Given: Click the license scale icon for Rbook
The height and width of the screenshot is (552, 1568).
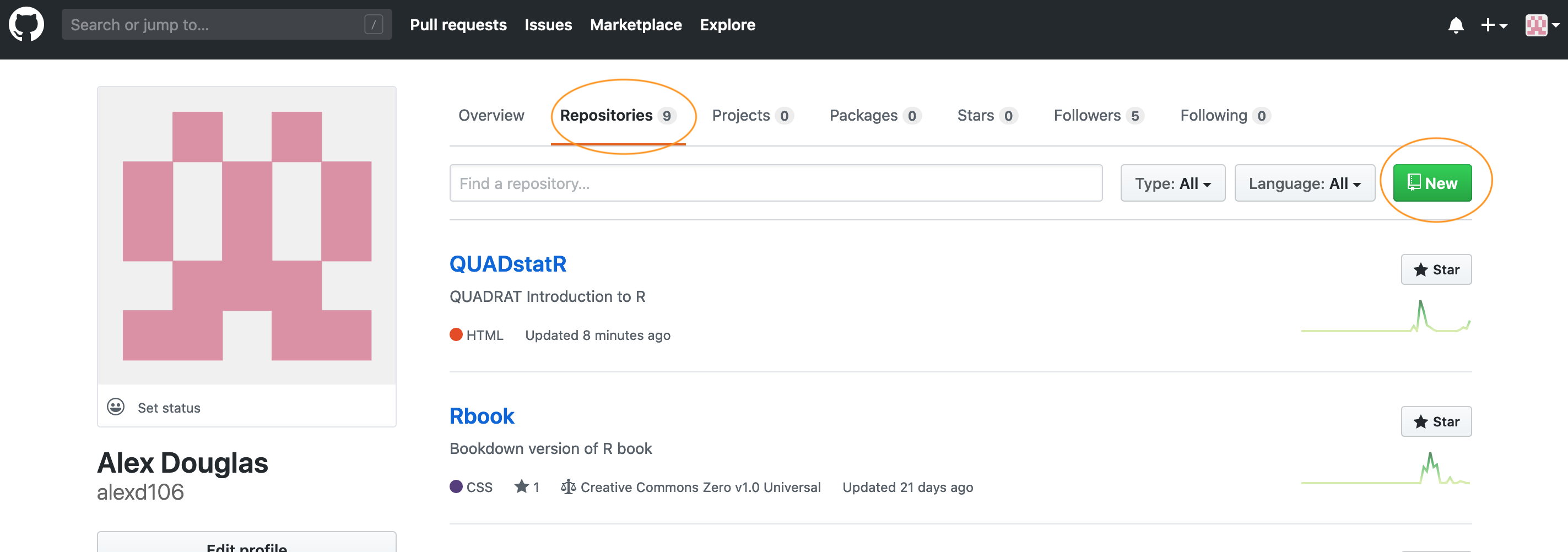Looking at the screenshot, I should click(567, 486).
